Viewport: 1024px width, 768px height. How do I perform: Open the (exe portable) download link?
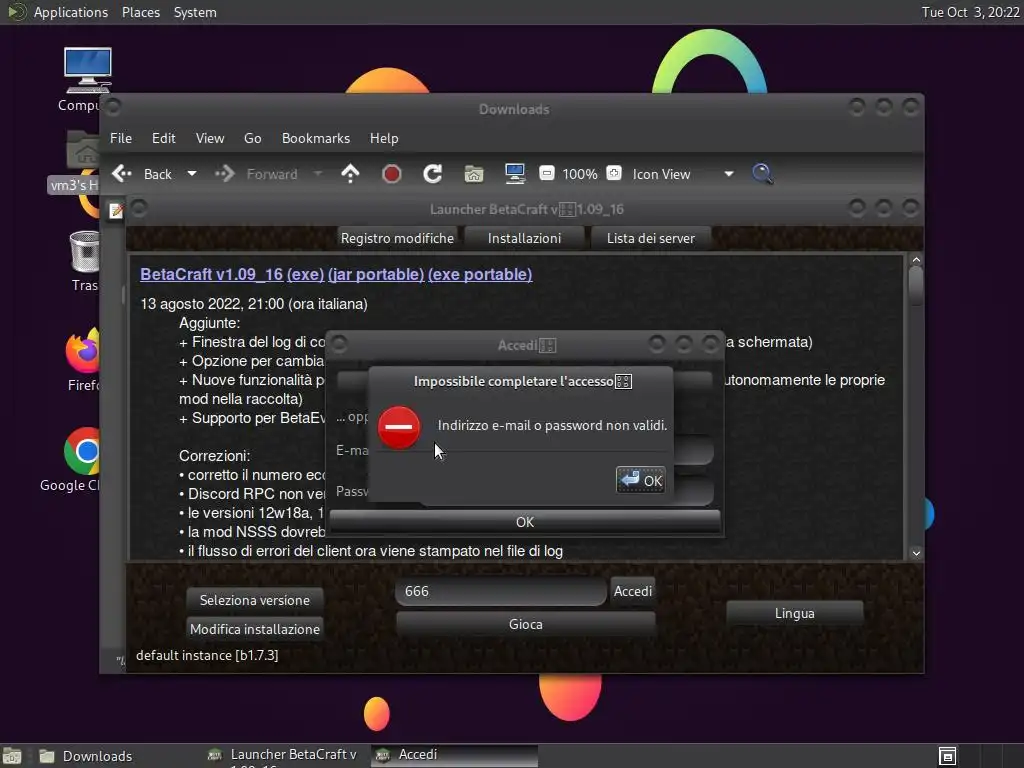480,274
